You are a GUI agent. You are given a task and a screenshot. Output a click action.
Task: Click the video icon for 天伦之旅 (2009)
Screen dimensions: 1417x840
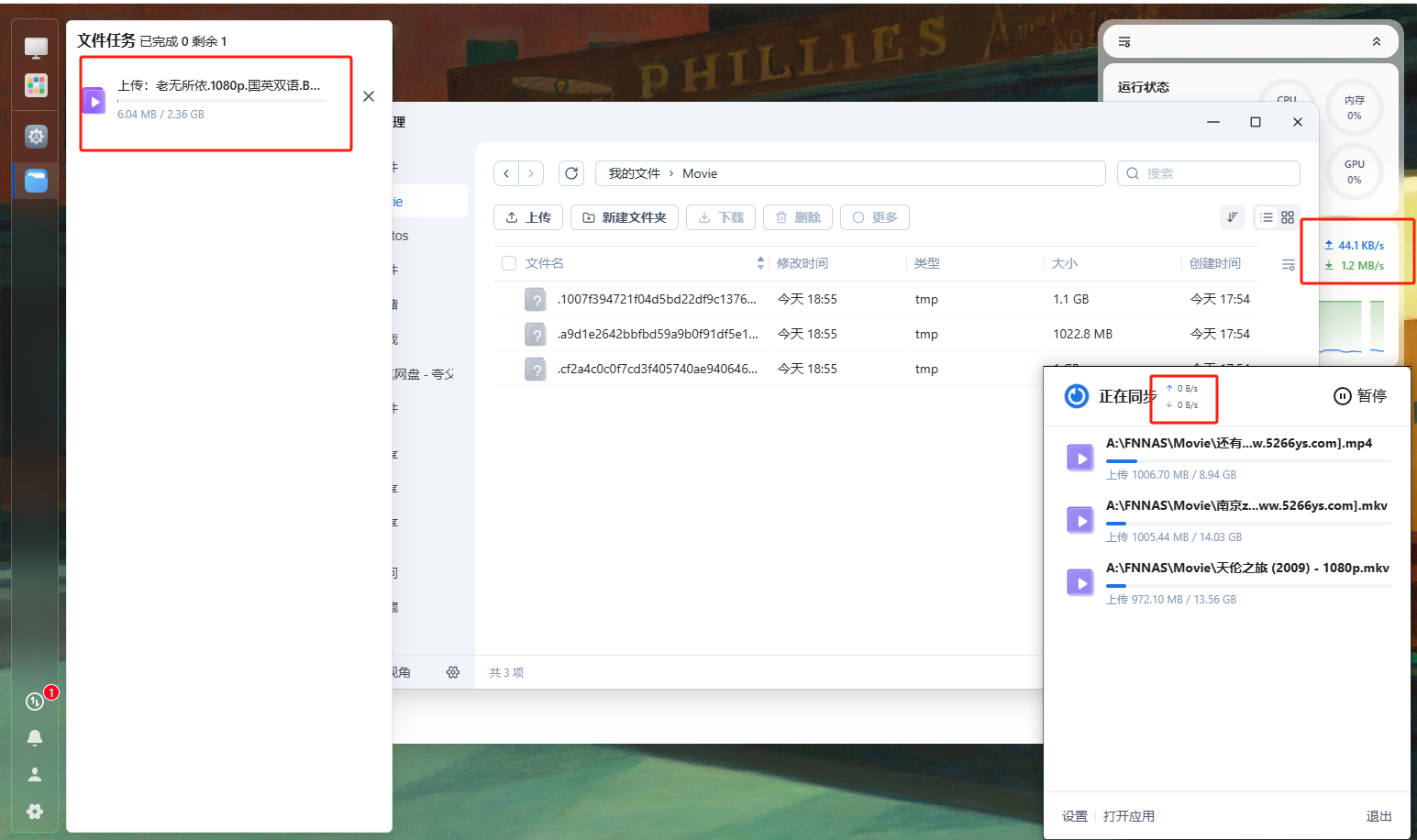pyautogui.click(x=1080, y=582)
